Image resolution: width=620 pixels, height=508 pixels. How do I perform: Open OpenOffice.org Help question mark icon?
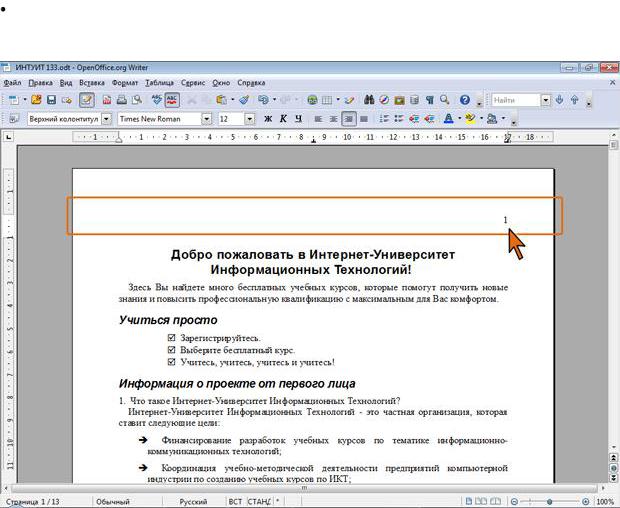click(465, 100)
